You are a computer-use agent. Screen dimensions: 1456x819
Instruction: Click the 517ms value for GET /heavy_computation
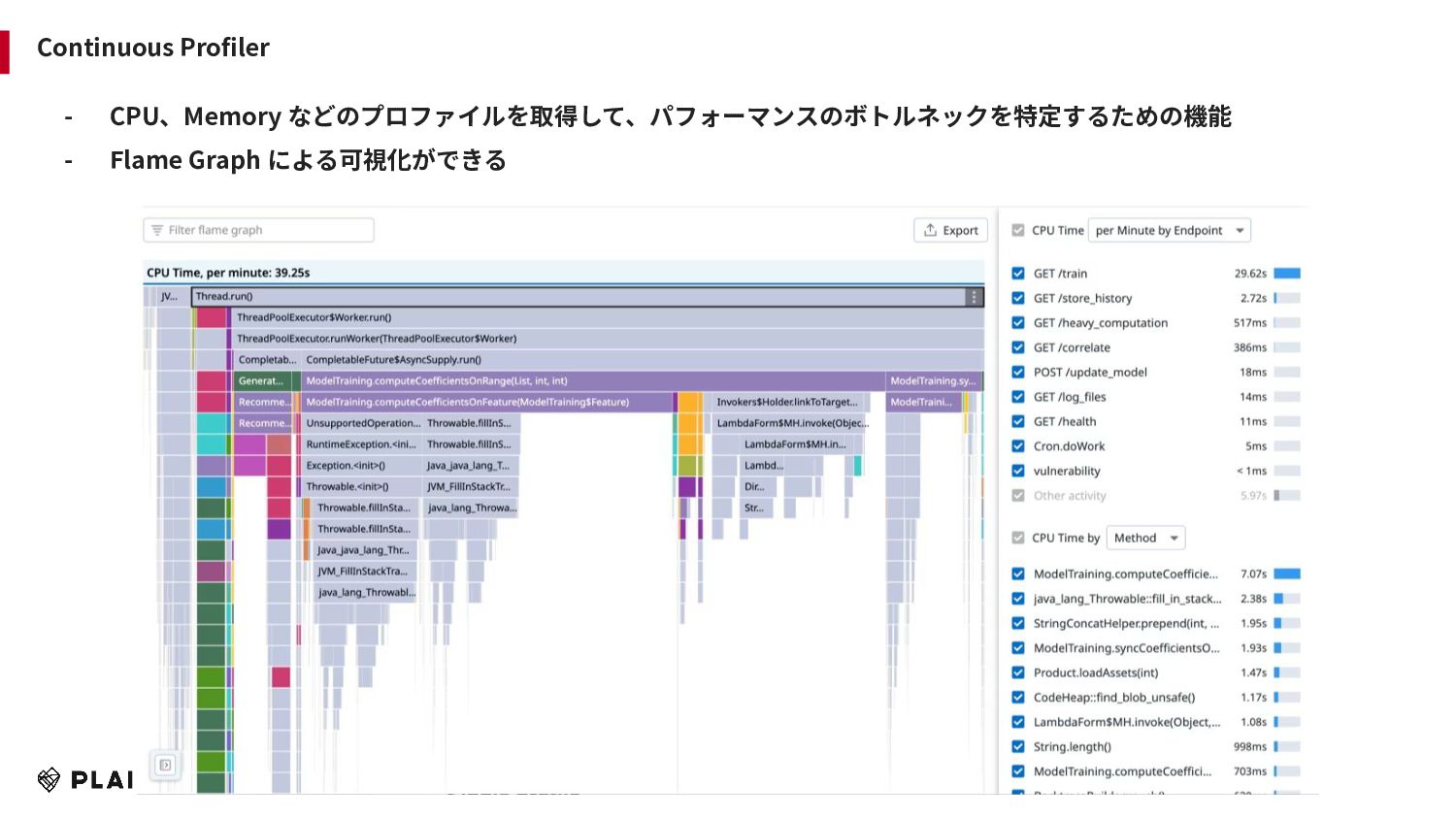click(1250, 323)
